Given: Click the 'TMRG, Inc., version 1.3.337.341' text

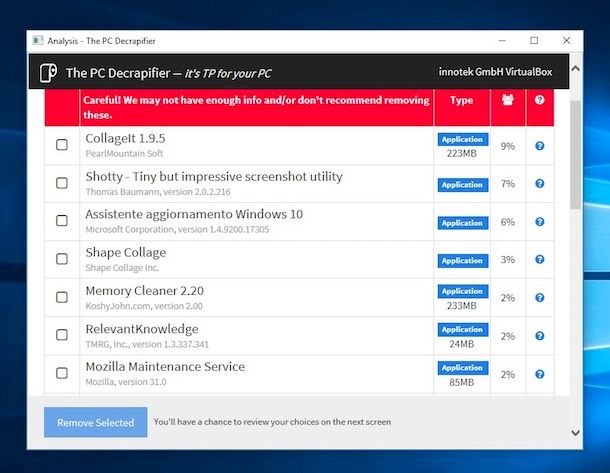Looking at the screenshot, I should 147,344.
